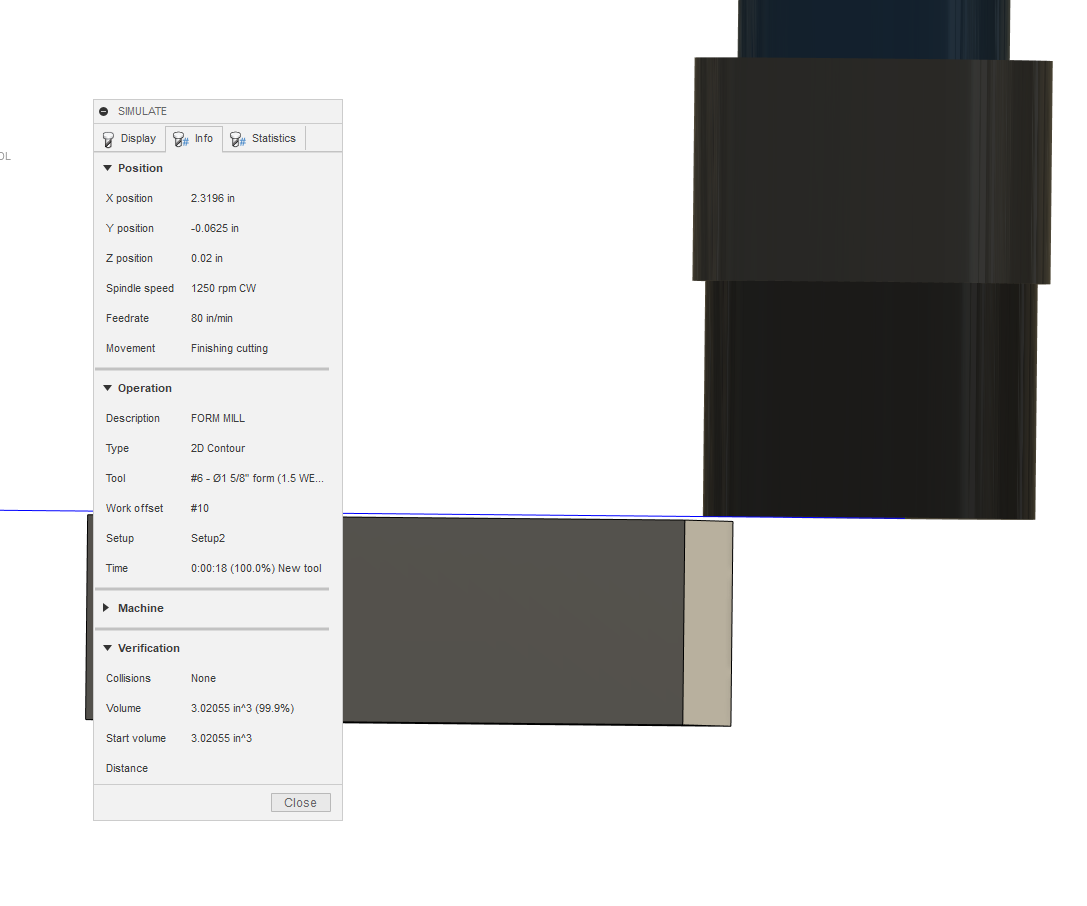Click the minus icon beside SIMULATE header
1087x906 pixels.
point(104,111)
